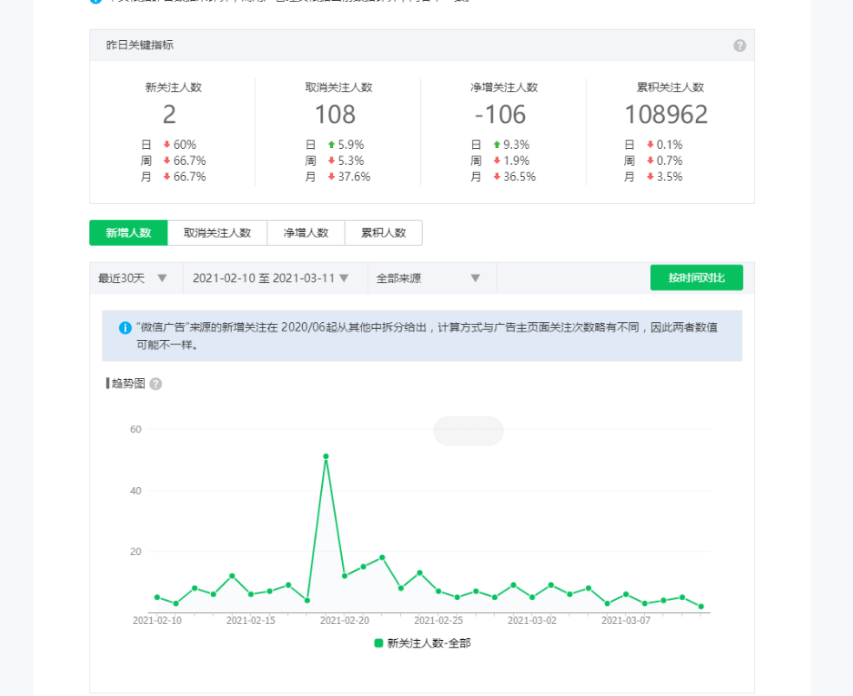Expand the 全部来源 source dropdown
The width and height of the screenshot is (853, 696).
[x=432, y=278]
